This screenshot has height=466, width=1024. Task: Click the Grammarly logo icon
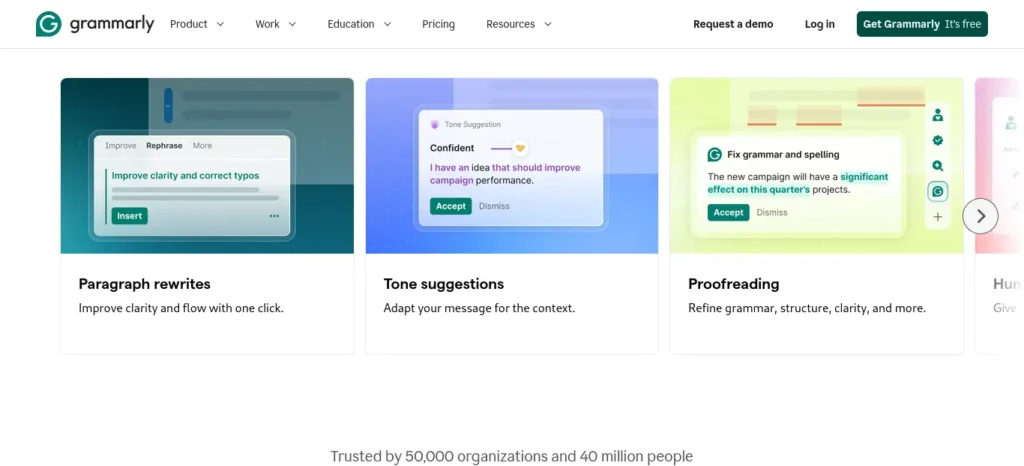pyautogui.click(x=48, y=24)
